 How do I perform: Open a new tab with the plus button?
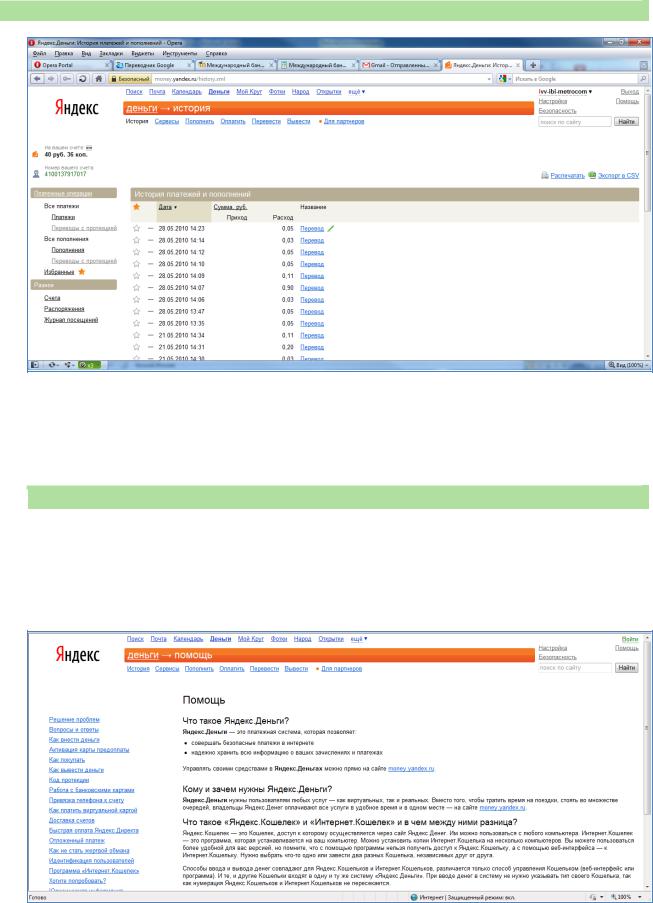coord(533,65)
